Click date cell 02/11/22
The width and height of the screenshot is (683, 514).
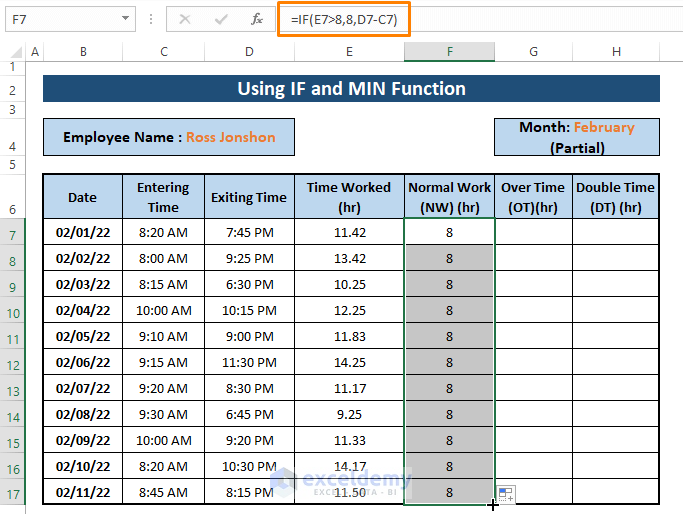pyautogui.click(x=83, y=492)
